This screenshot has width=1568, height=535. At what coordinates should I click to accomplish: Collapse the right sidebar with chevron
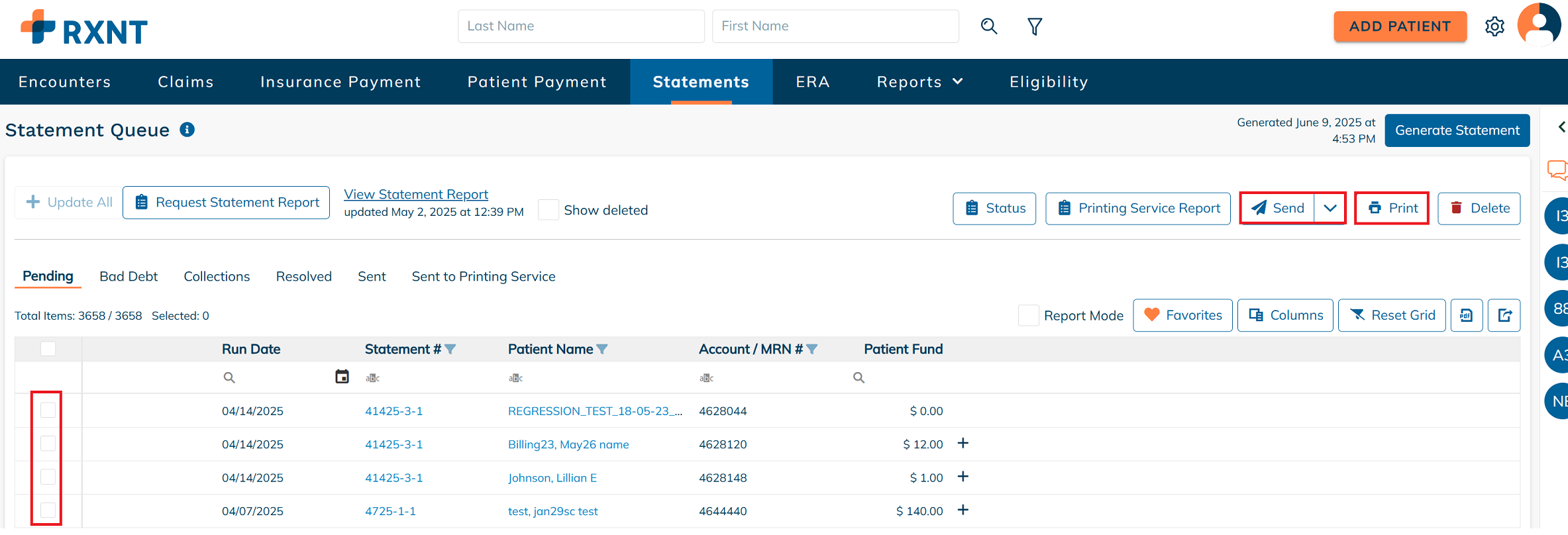1561,126
